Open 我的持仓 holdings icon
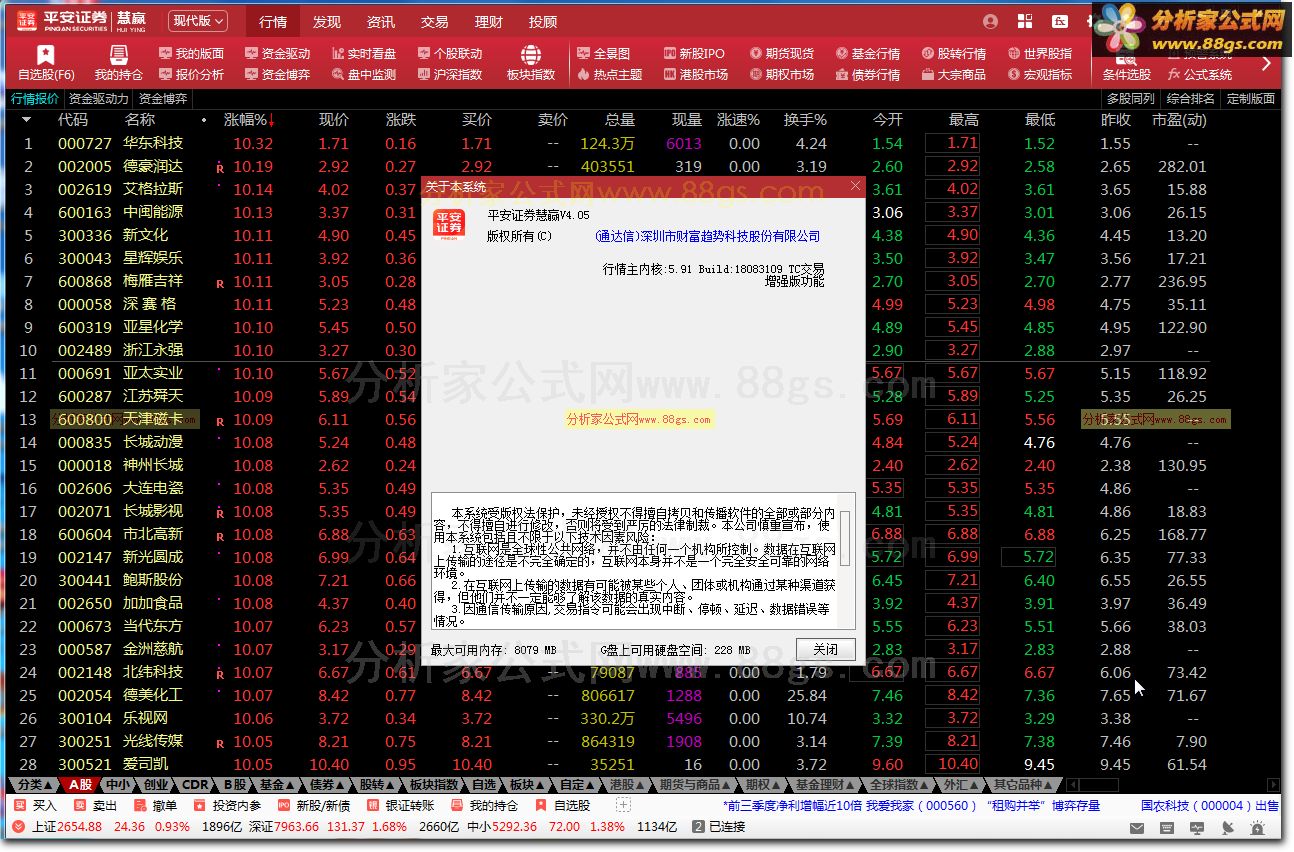 click(x=118, y=62)
